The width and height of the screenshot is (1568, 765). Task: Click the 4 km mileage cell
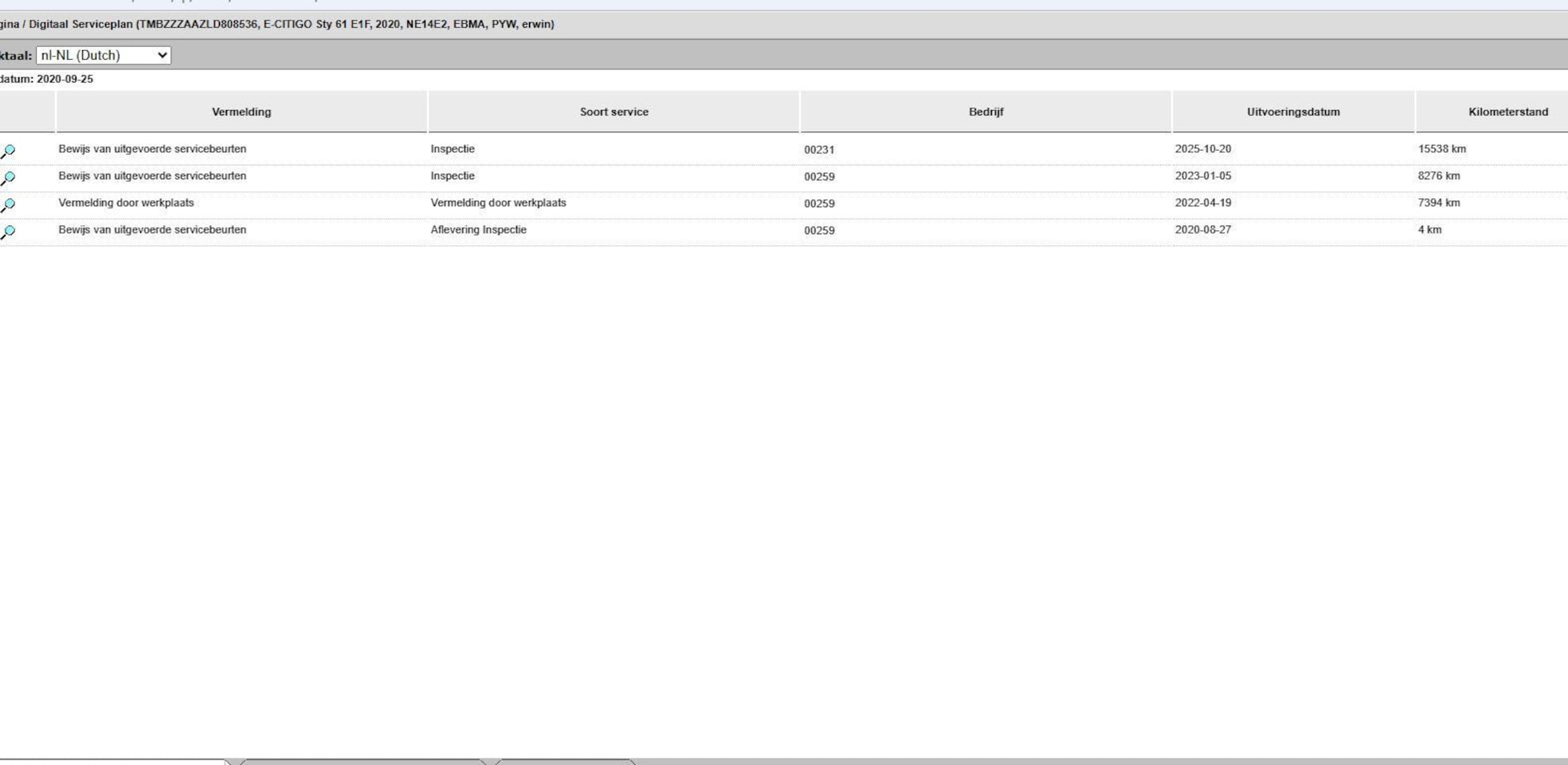[x=1429, y=229]
